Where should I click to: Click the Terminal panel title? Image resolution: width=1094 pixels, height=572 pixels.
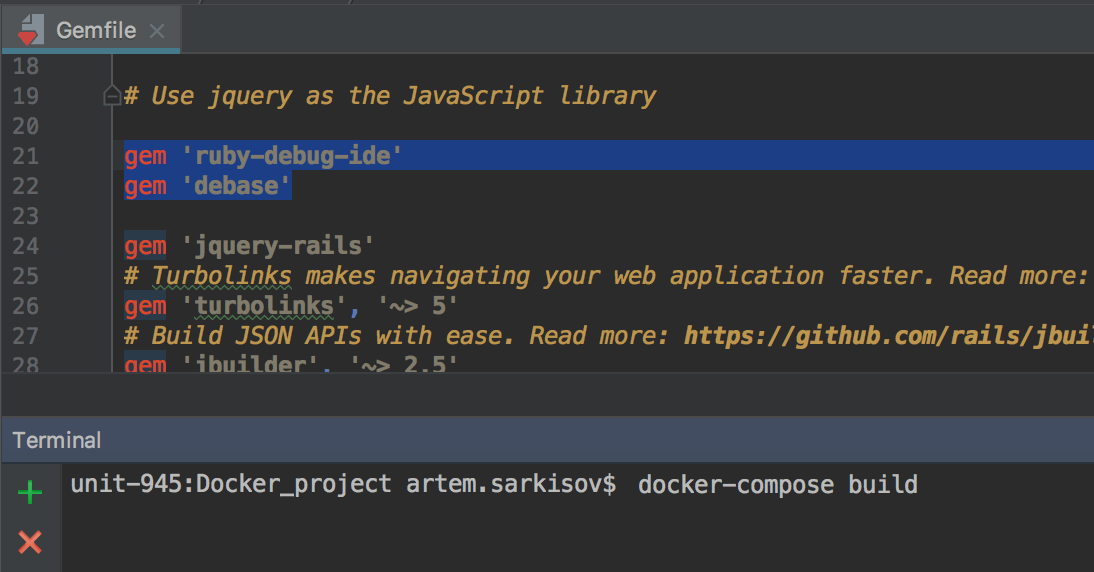coord(57,440)
